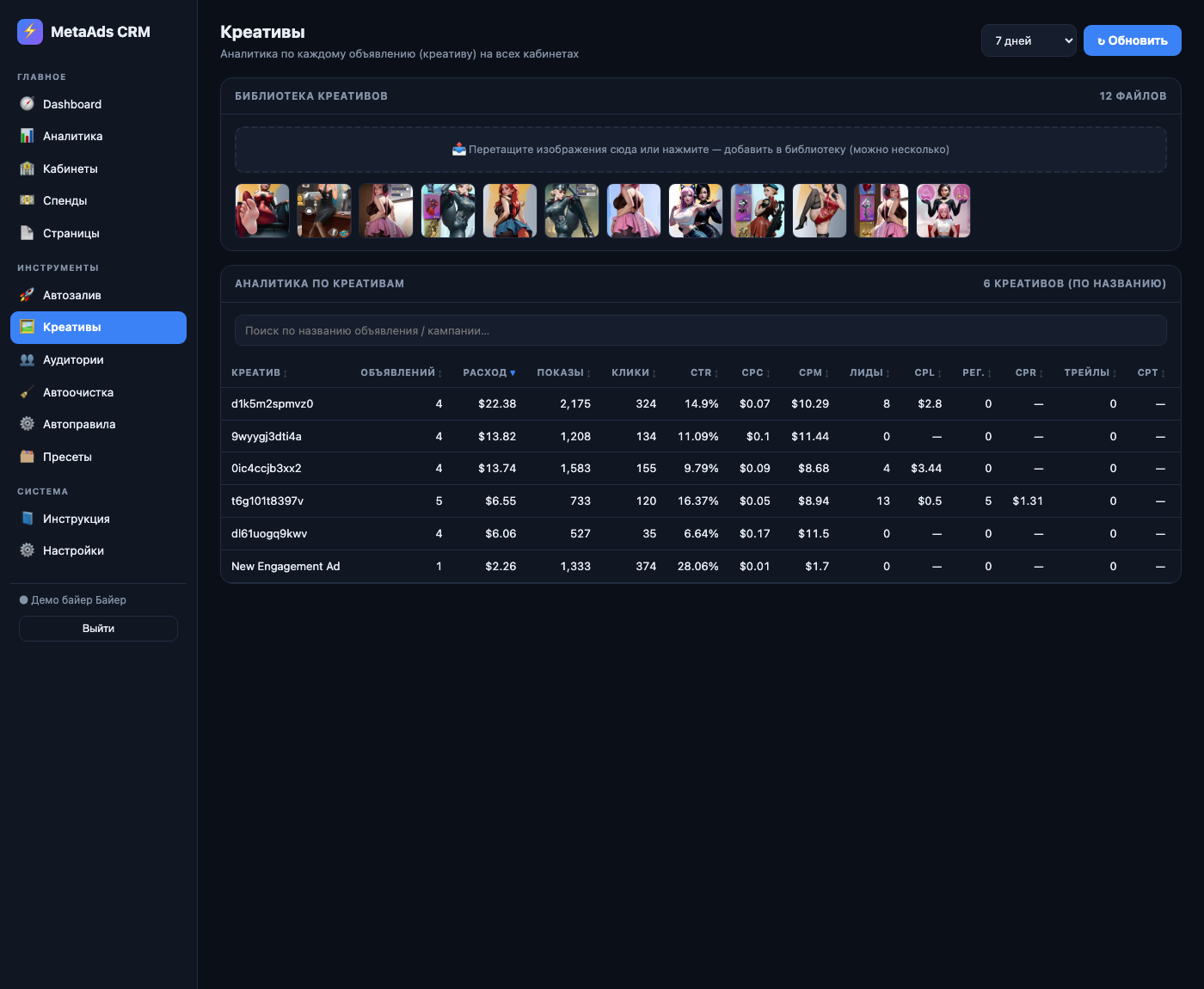Click the Автоочистка broom icon

tap(28, 392)
